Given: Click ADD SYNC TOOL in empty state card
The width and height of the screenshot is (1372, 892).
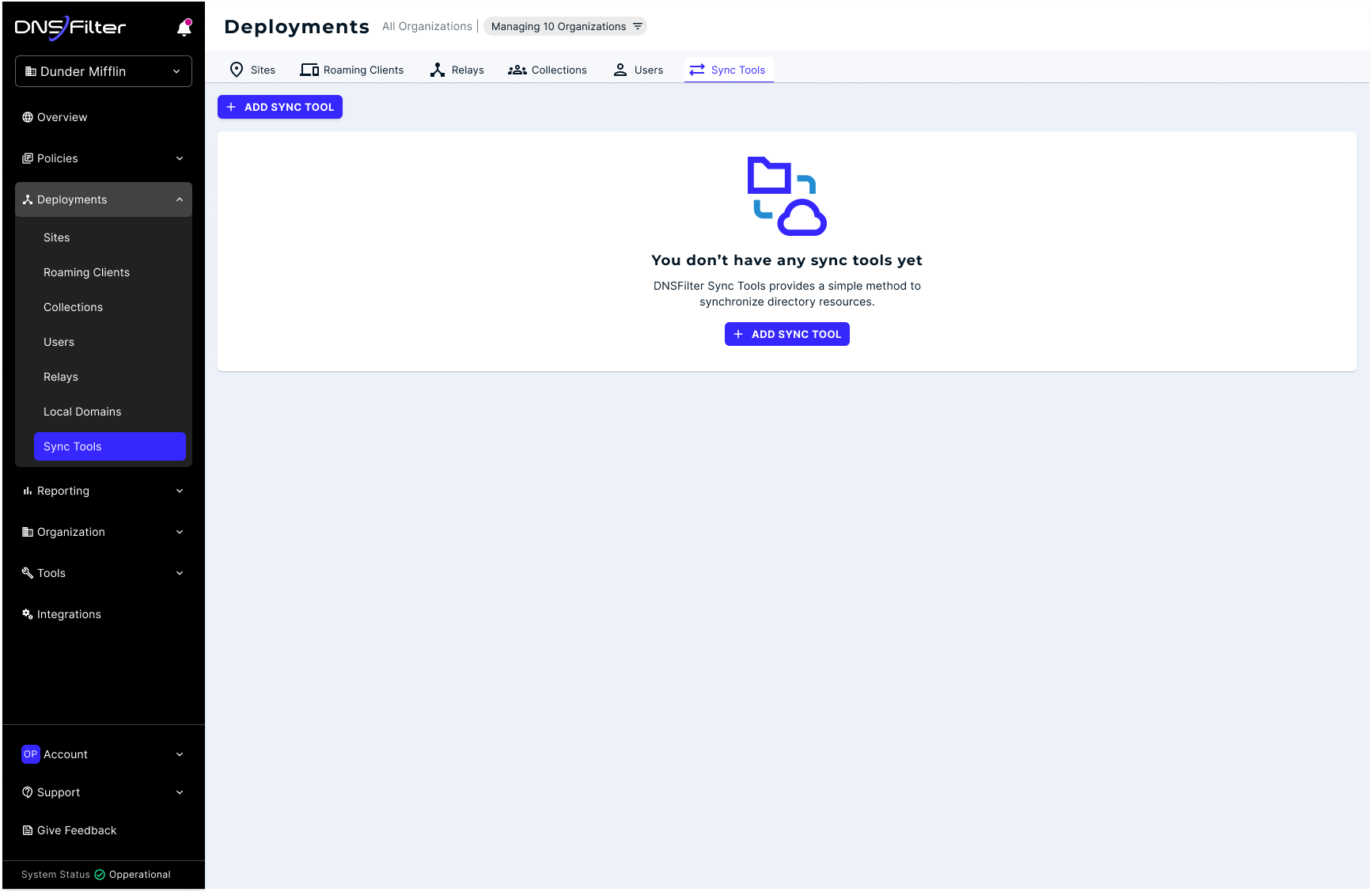Looking at the screenshot, I should (787, 334).
